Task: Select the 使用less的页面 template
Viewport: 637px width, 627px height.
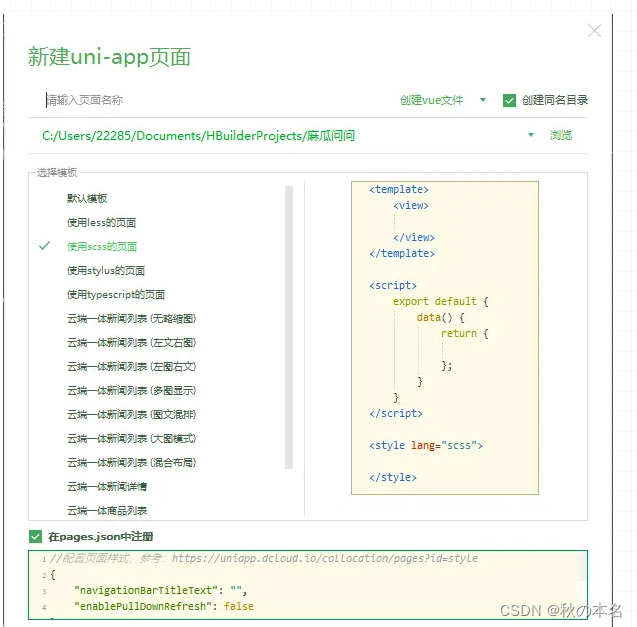Action: [x=102, y=222]
